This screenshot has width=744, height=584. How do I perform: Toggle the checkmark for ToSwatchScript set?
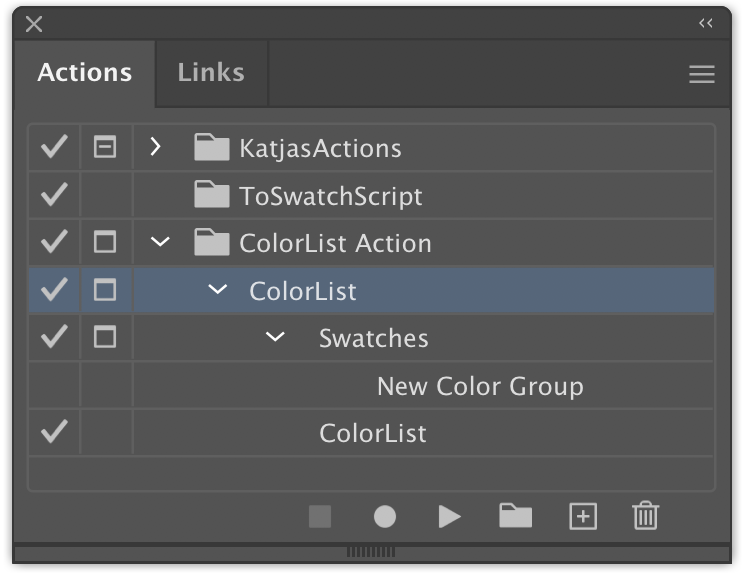(x=54, y=195)
